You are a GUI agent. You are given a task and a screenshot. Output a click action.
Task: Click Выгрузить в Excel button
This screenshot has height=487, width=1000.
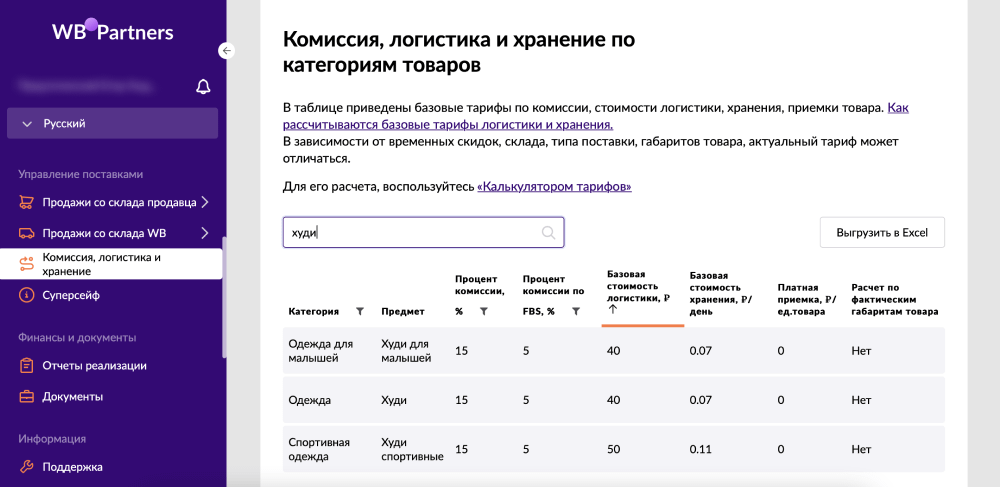point(882,233)
